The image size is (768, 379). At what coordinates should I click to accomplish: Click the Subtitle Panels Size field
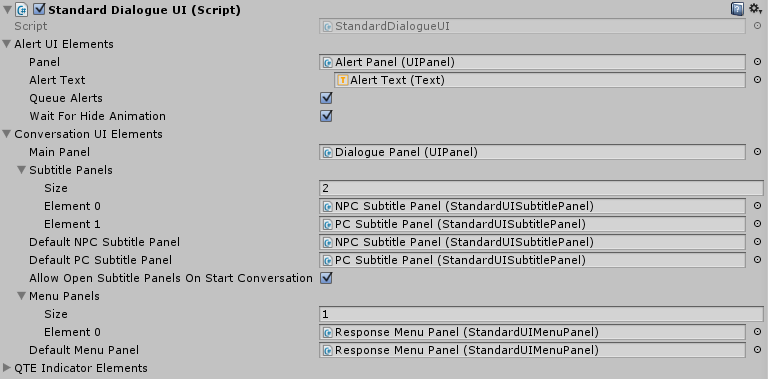coord(541,188)
